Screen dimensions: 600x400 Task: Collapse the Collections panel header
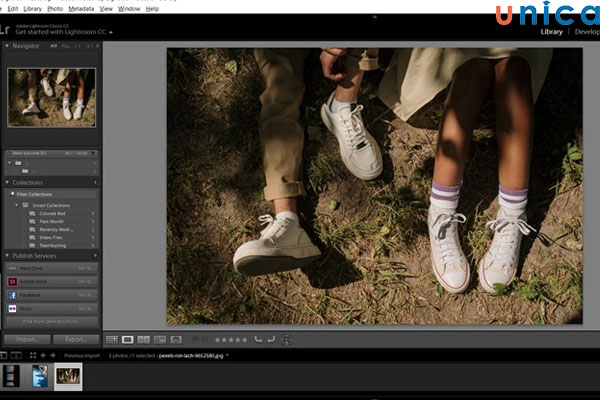click(x=7, y=182)
